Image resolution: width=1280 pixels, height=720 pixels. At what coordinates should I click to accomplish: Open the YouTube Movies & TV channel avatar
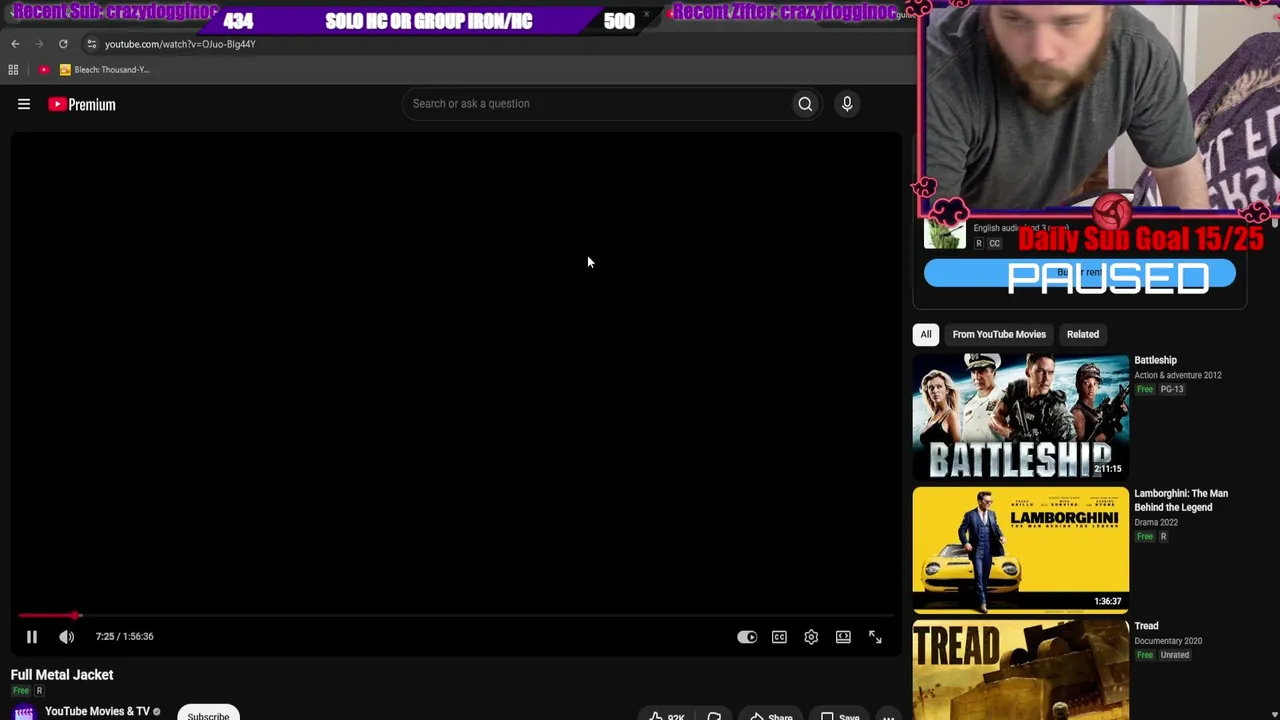23,712
